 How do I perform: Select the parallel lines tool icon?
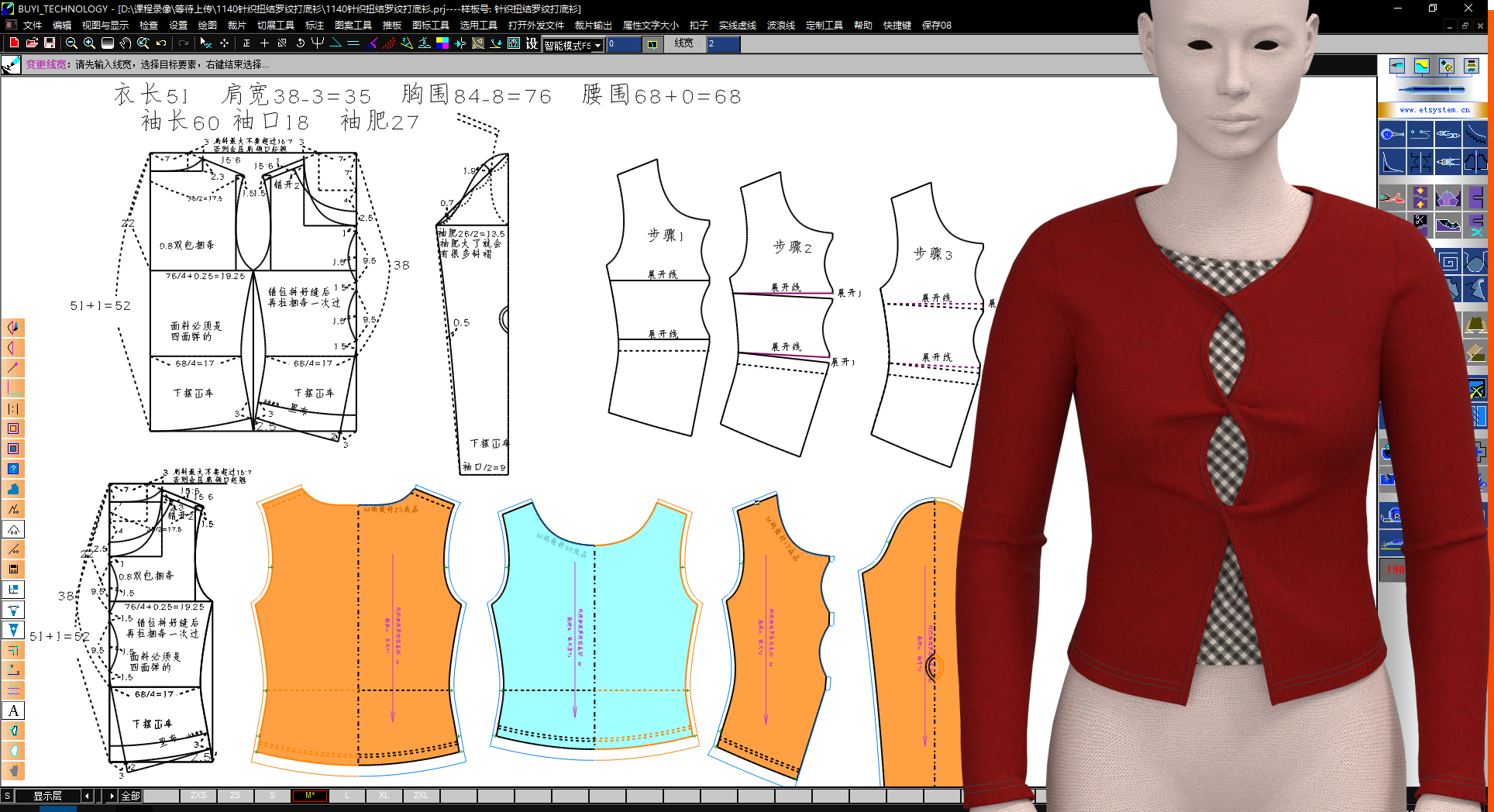pyautogui.click(x=353, y=43)
